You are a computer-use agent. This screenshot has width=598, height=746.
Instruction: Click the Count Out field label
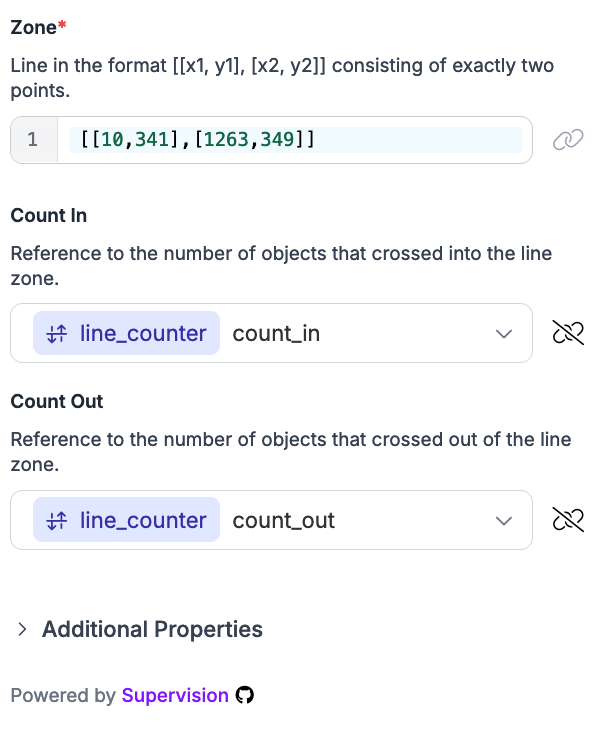57,402
